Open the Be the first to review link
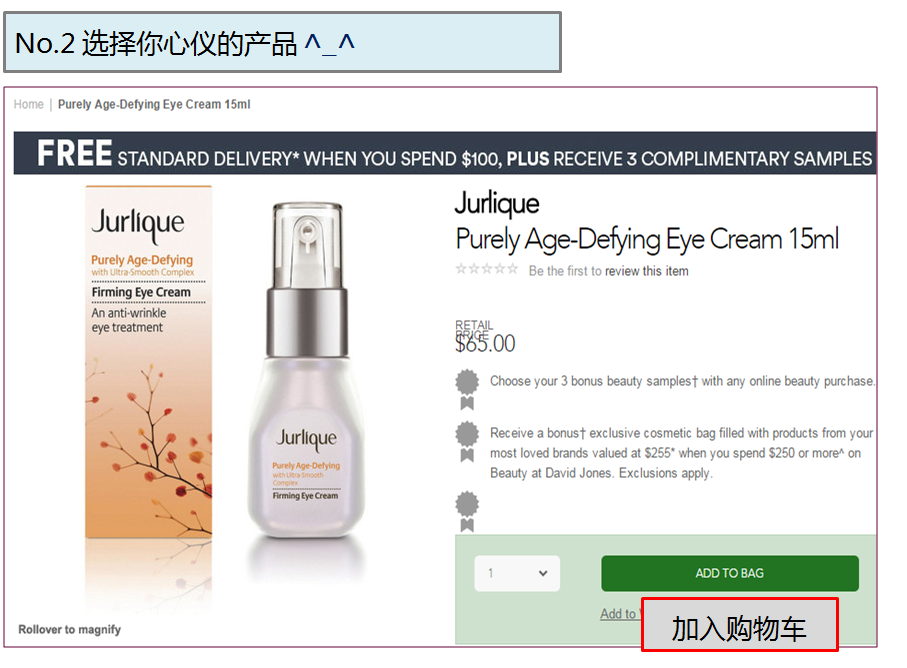The image size is (907, 668). coord(609,271)
